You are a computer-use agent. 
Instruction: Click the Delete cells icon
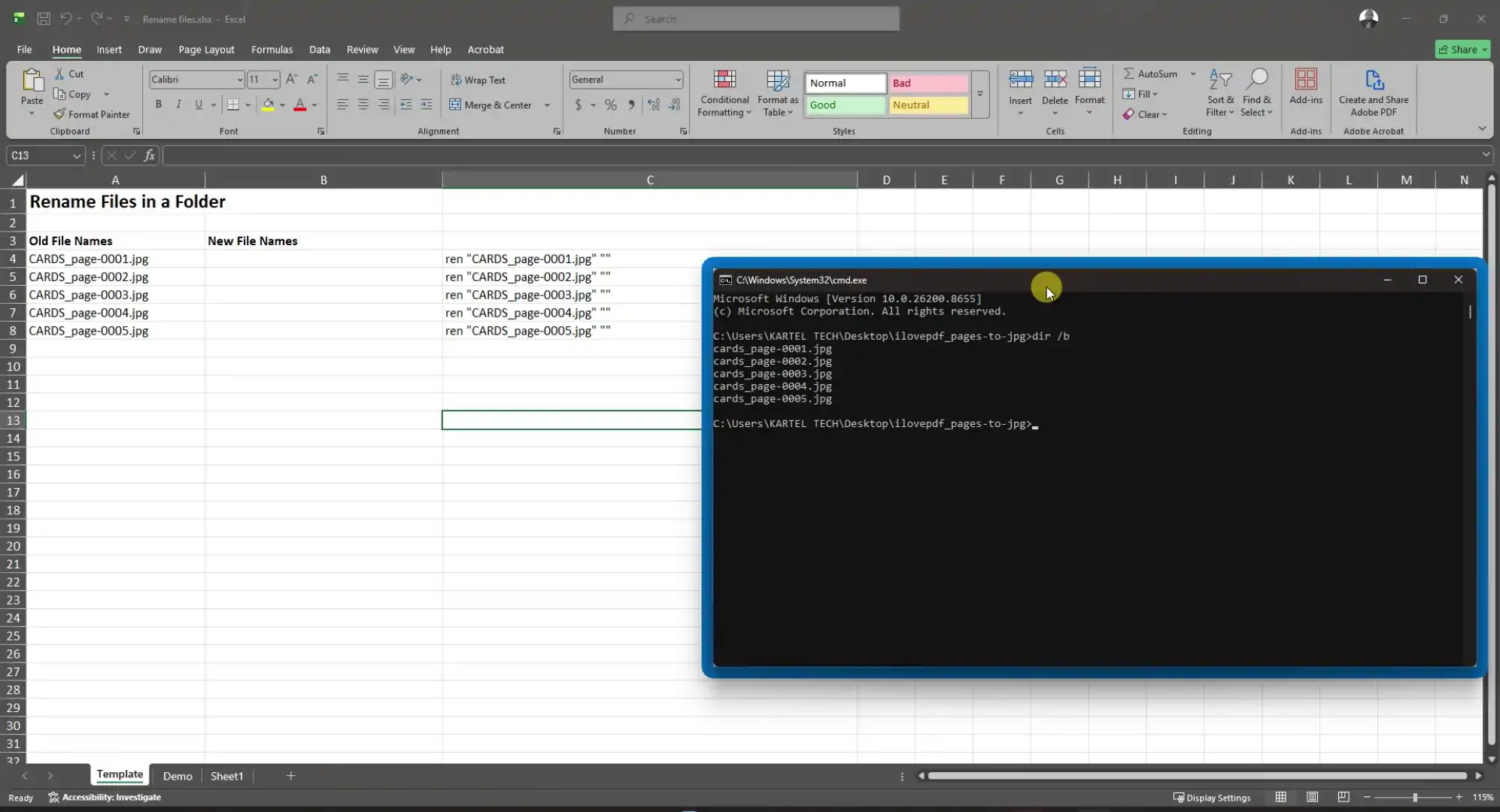(1055, 79)
